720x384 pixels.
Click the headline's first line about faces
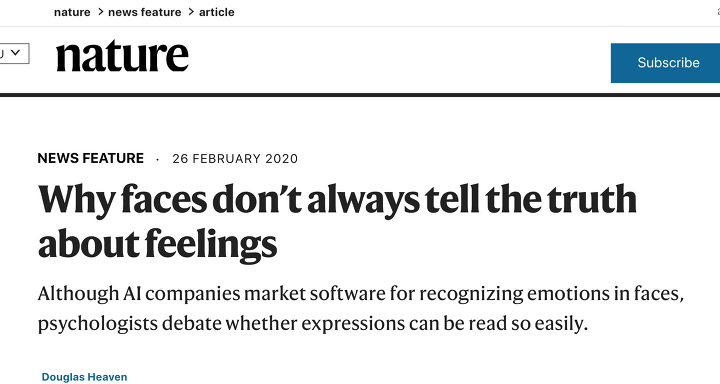coord(337,199)
